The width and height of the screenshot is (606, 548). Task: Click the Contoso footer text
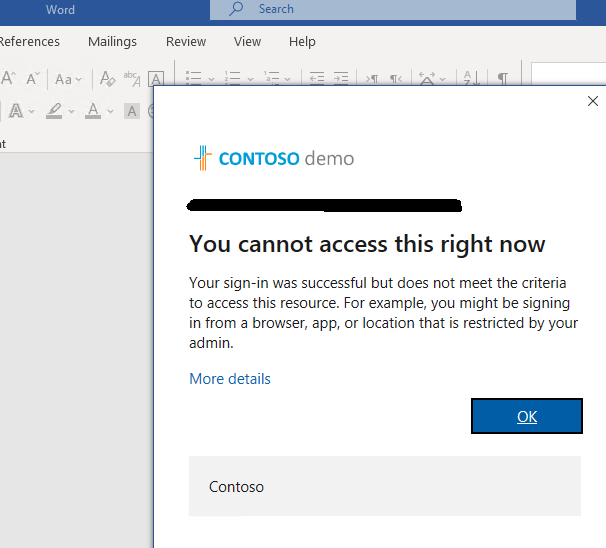click(x=236, y=487)
